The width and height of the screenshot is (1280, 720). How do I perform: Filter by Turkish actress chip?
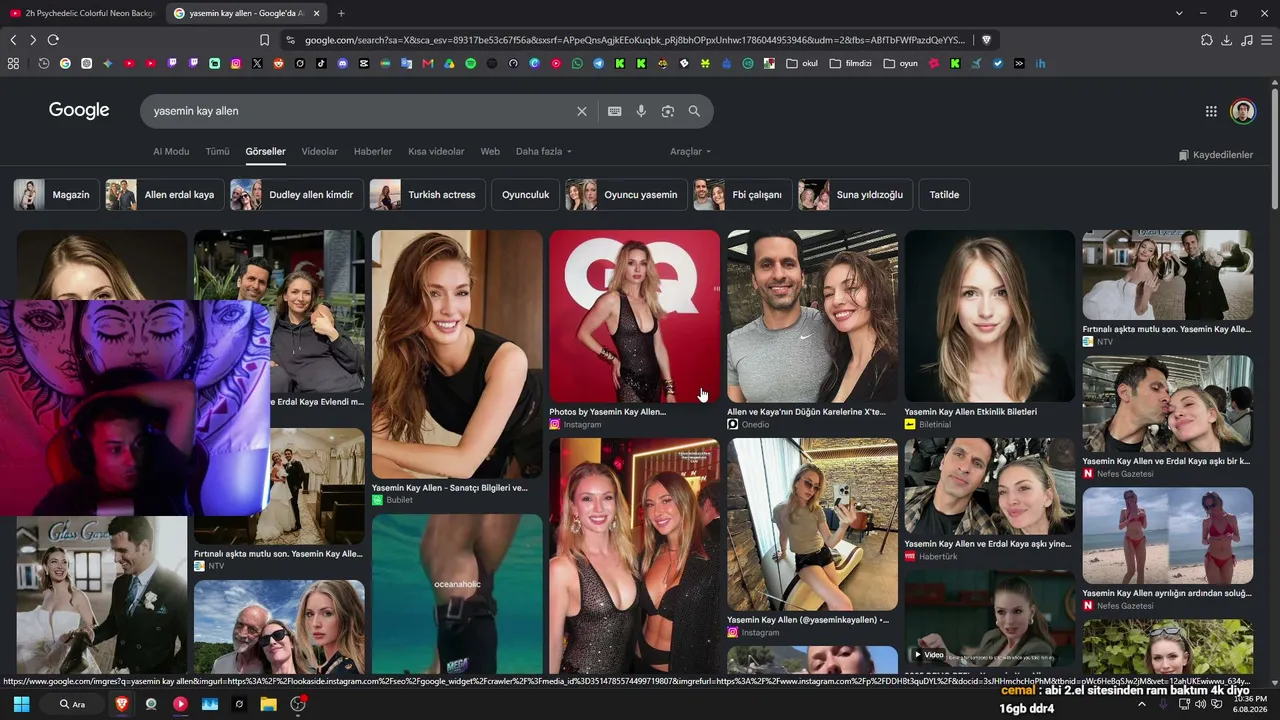click(x=427, y=195)
